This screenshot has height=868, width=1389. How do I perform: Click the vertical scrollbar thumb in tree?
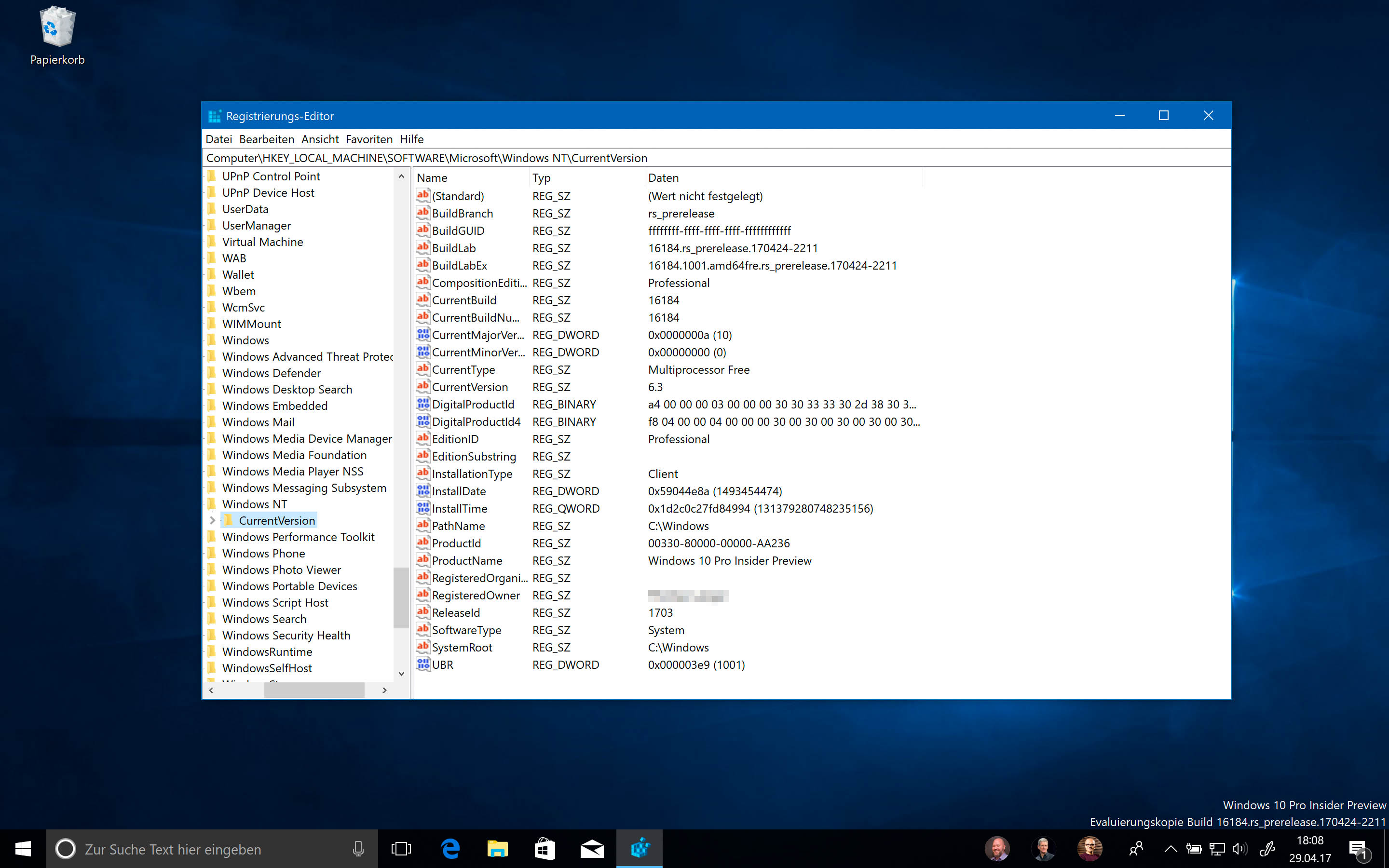tap(401, 597)
